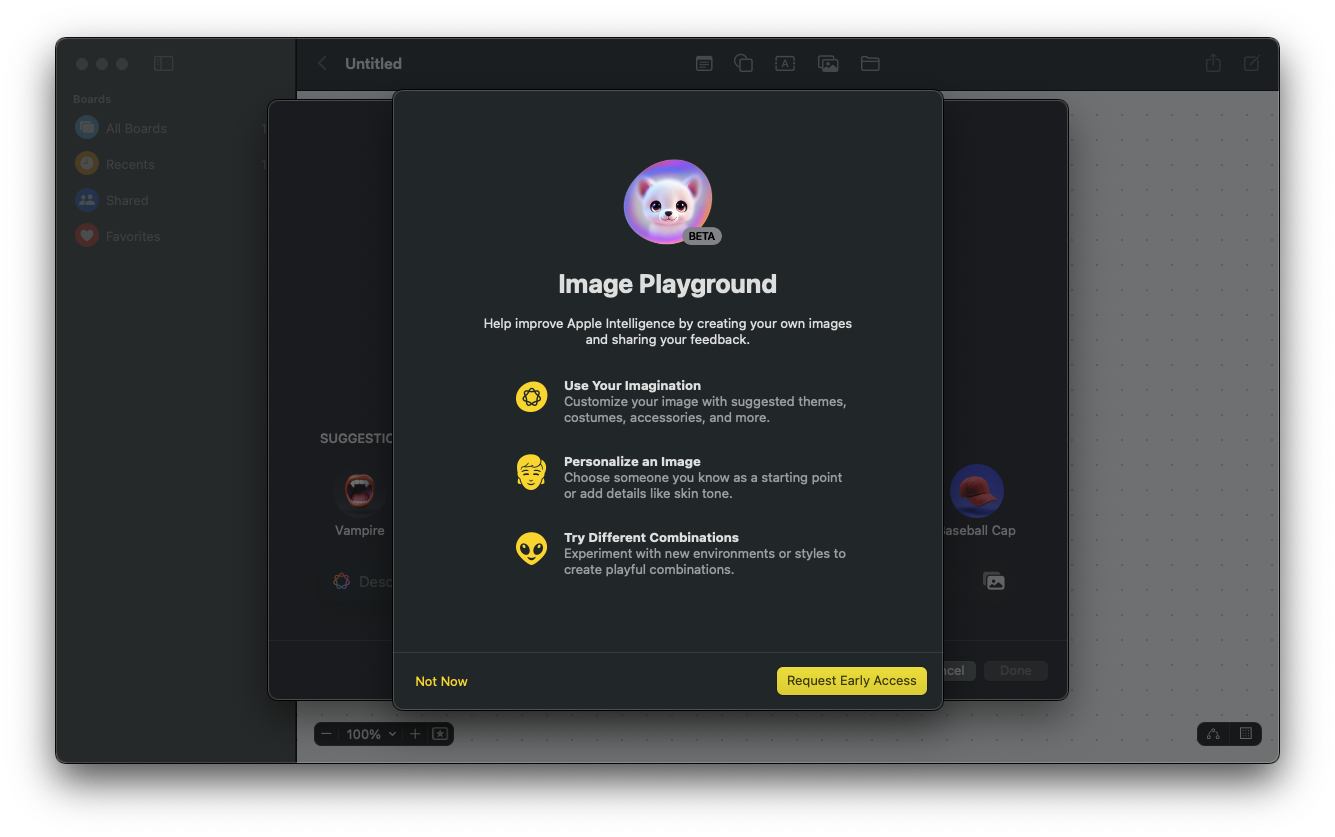This screenshot has width=1335, height=837.
Task: Click the Personalize an Image heading text
Action: tap(632, 461)
